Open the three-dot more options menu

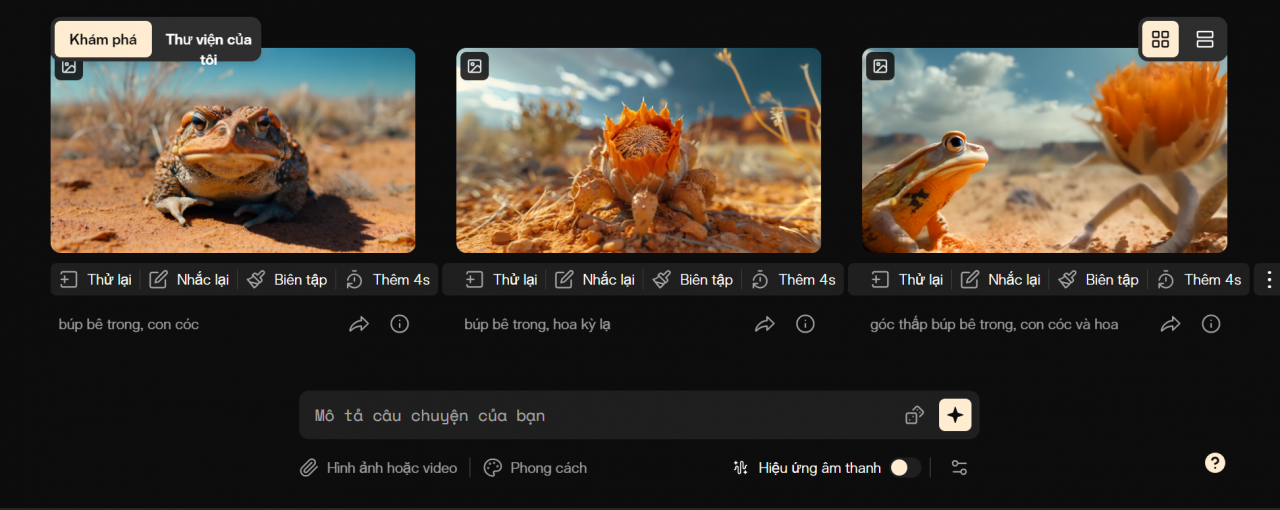1269,279
